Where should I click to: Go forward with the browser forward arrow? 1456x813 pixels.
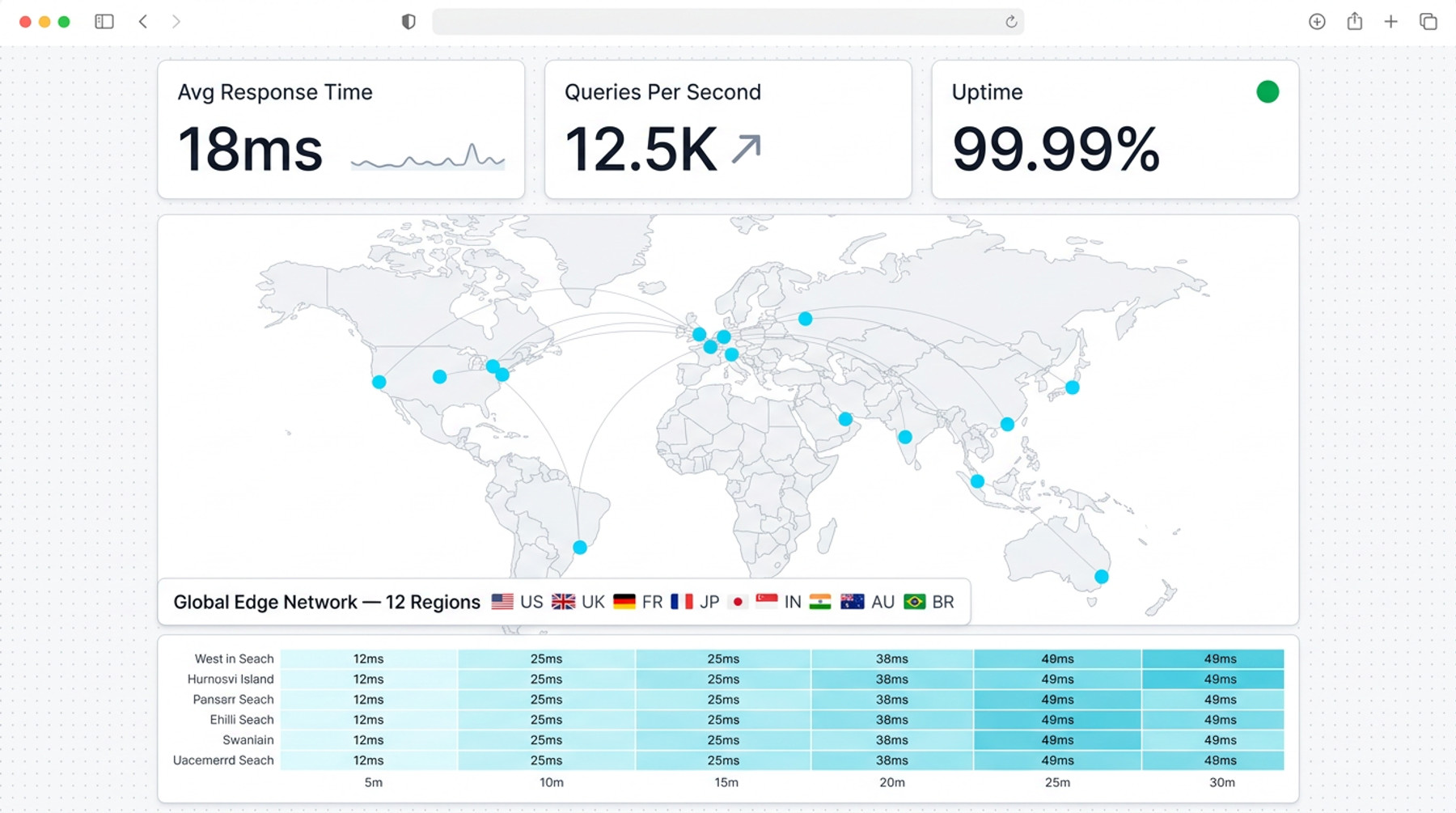pos(176,22)
